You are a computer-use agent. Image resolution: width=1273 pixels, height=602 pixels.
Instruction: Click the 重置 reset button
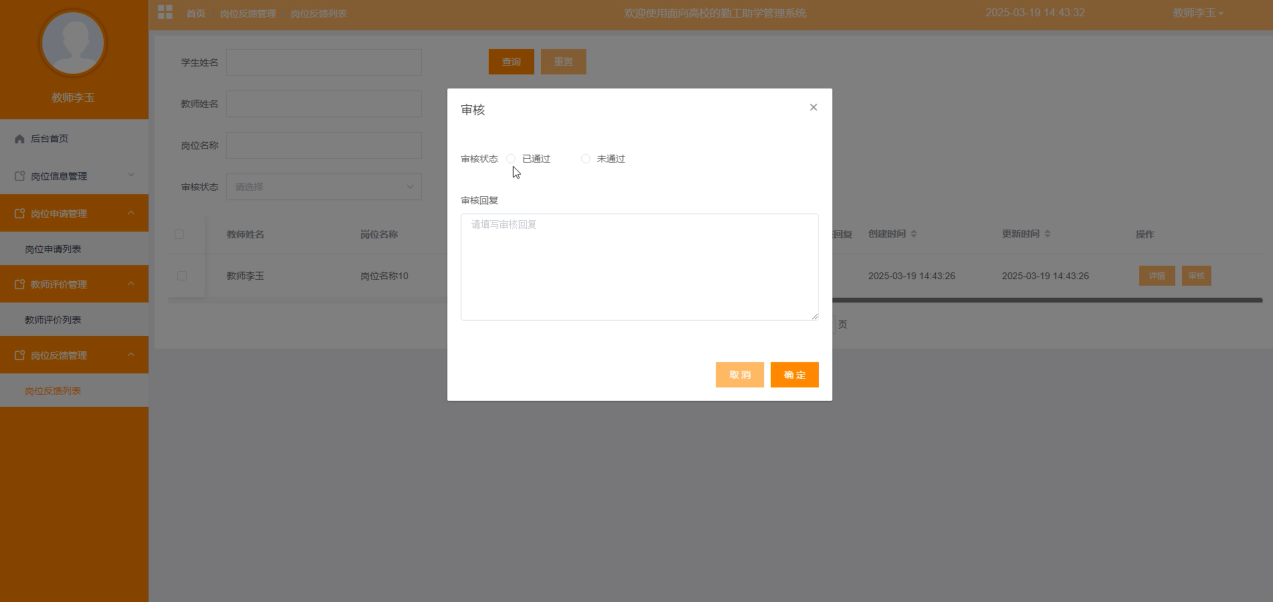tap(563, 62)
